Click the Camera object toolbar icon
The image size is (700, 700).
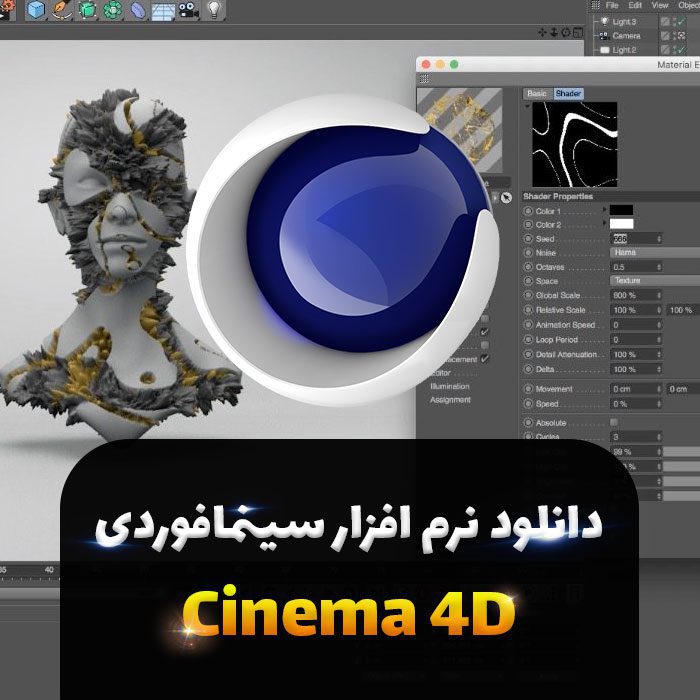[x=189, y=10]
